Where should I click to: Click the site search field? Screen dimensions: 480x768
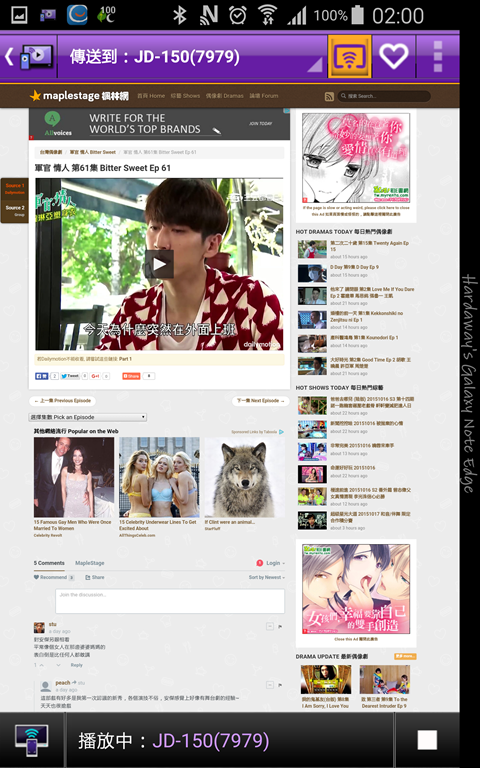pyautogui.click(x=384, y=96)
